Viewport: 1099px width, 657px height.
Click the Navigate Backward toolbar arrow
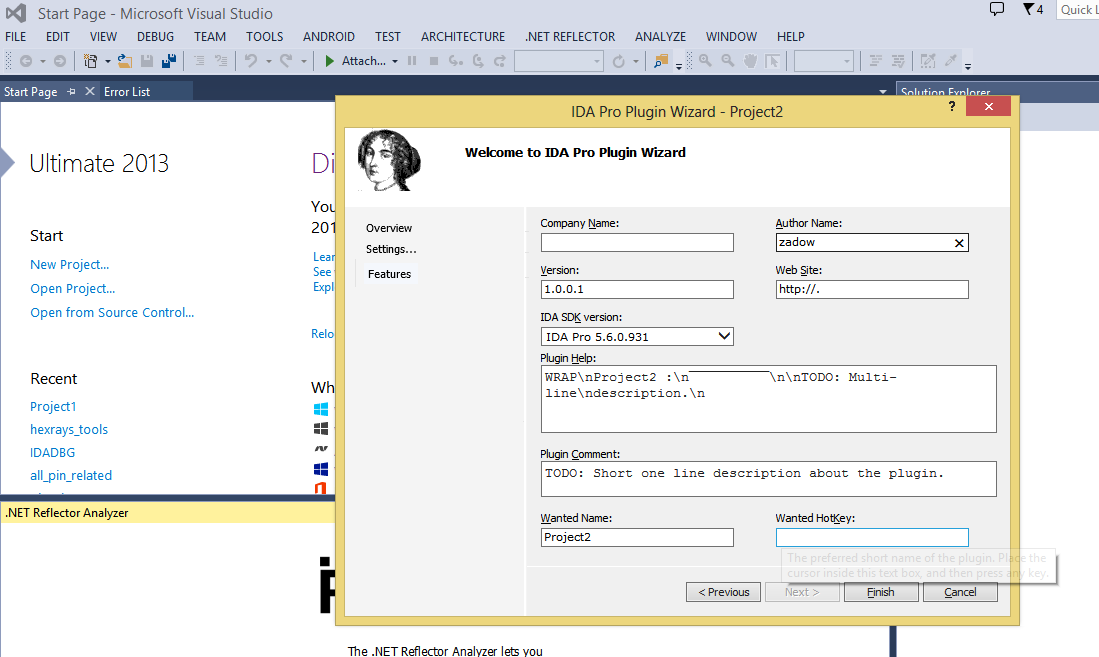click(26, 61)
